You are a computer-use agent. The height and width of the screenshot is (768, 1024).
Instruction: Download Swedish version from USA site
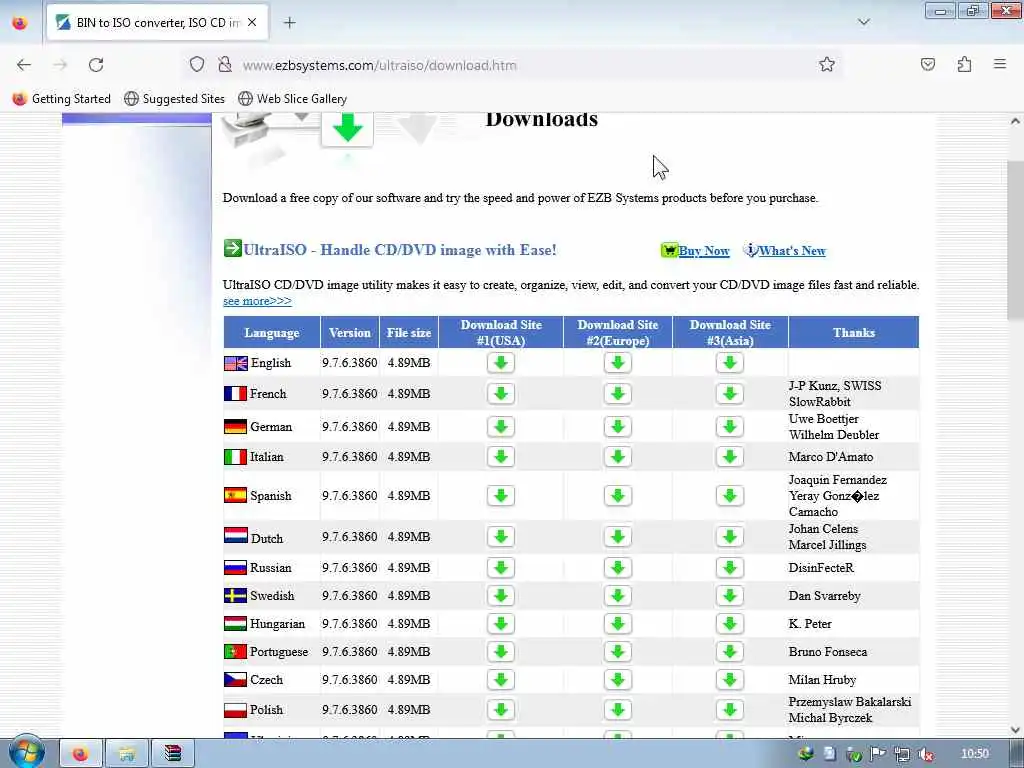coord(501,596)
